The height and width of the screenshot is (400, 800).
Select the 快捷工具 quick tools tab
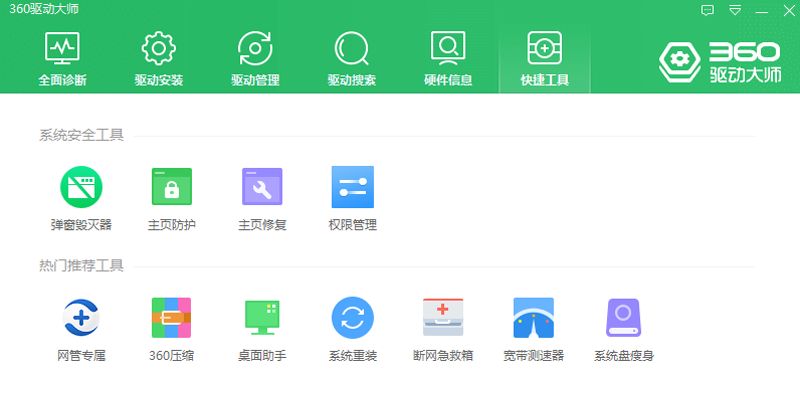[544, 59]
